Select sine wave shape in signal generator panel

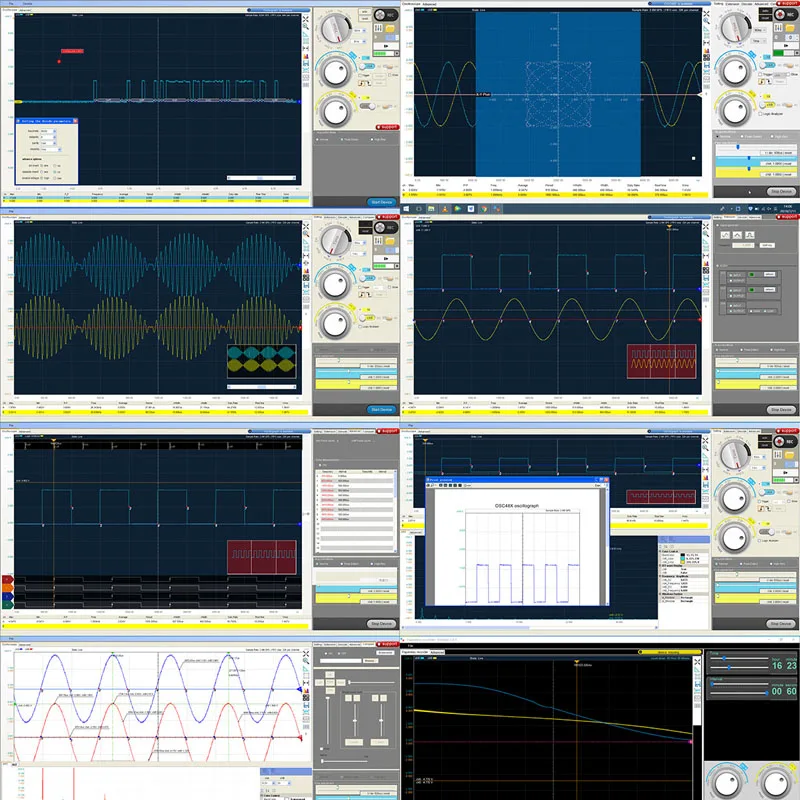click(x=725, y=235)
